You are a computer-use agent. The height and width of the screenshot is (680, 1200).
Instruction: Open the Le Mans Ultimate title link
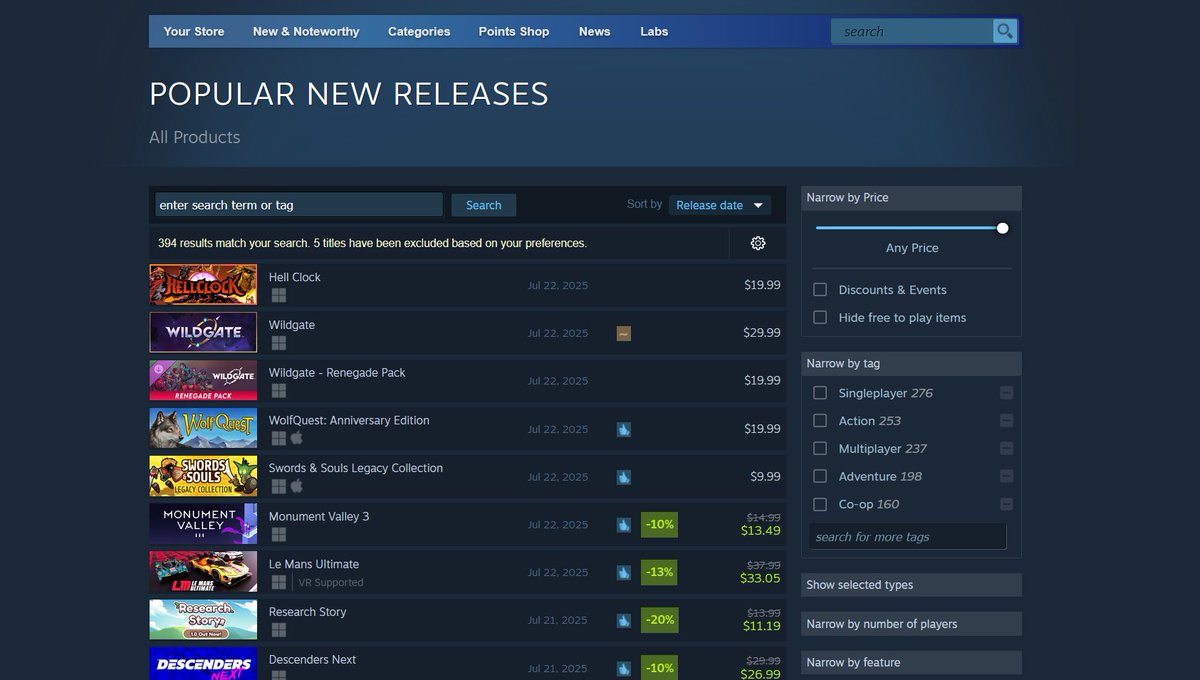point(314,564)
